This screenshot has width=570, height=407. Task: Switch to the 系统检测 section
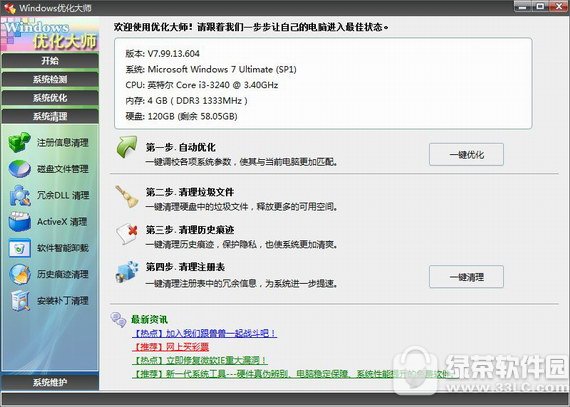[x=50, y=79]
